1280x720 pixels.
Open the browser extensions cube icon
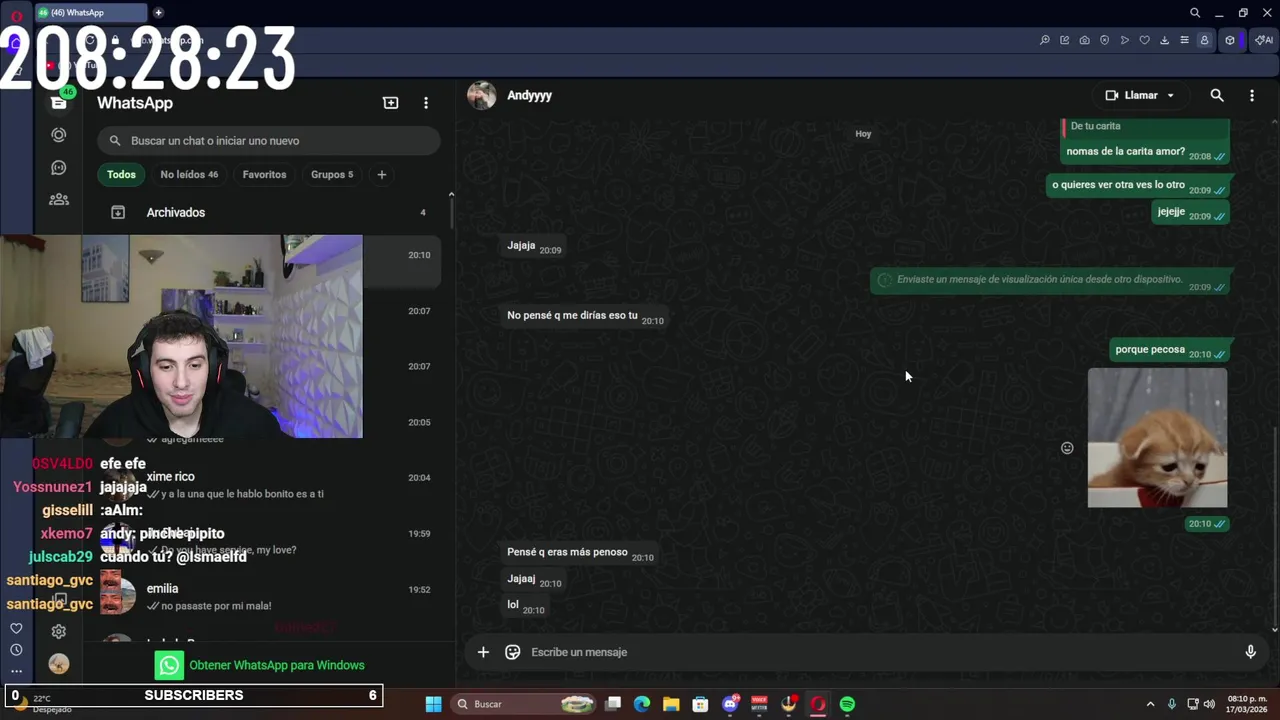click(1230, 40)
